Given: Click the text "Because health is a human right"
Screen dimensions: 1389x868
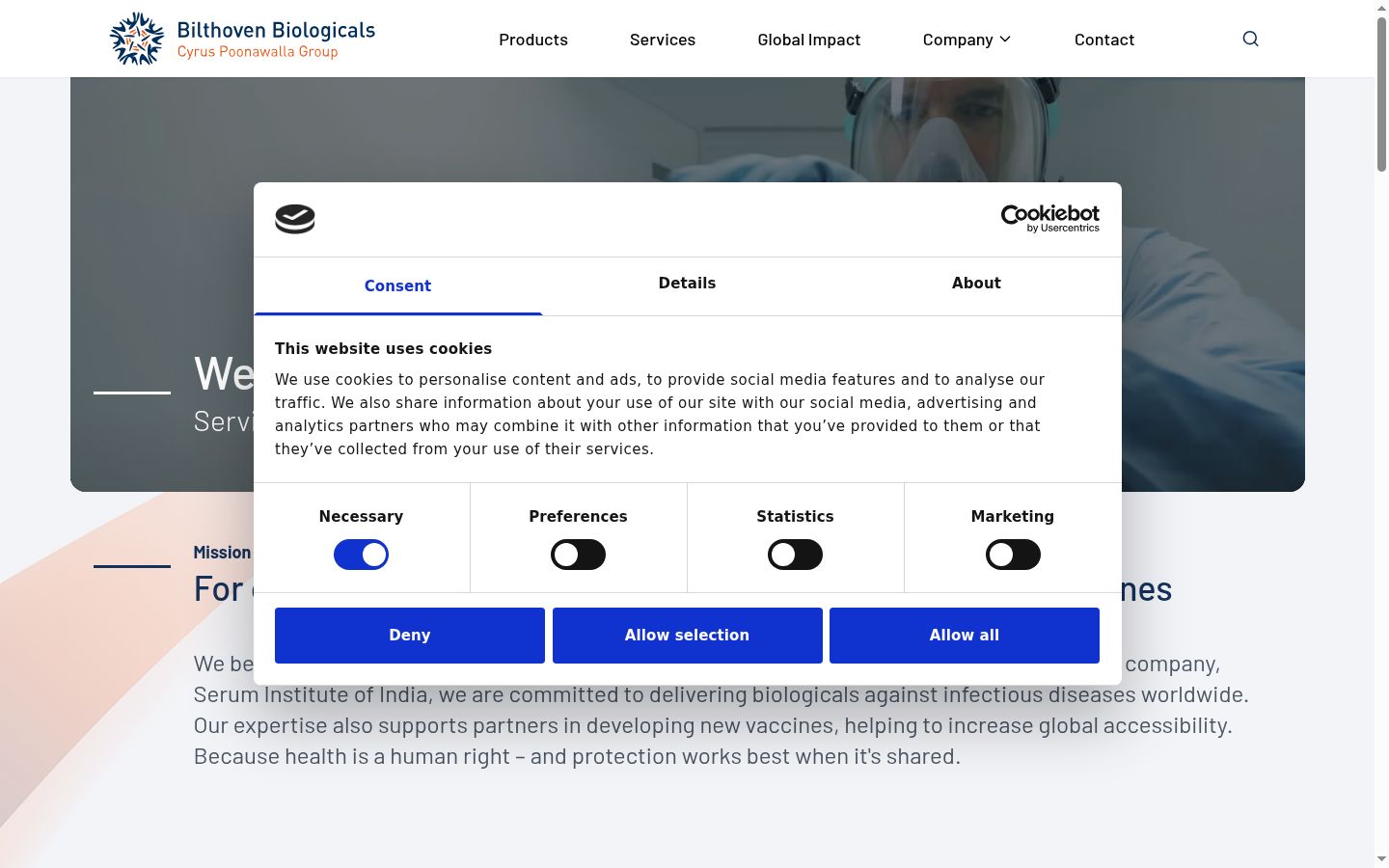Looking at the screenshot, I should pyautogui.click(x=351, y=756).
